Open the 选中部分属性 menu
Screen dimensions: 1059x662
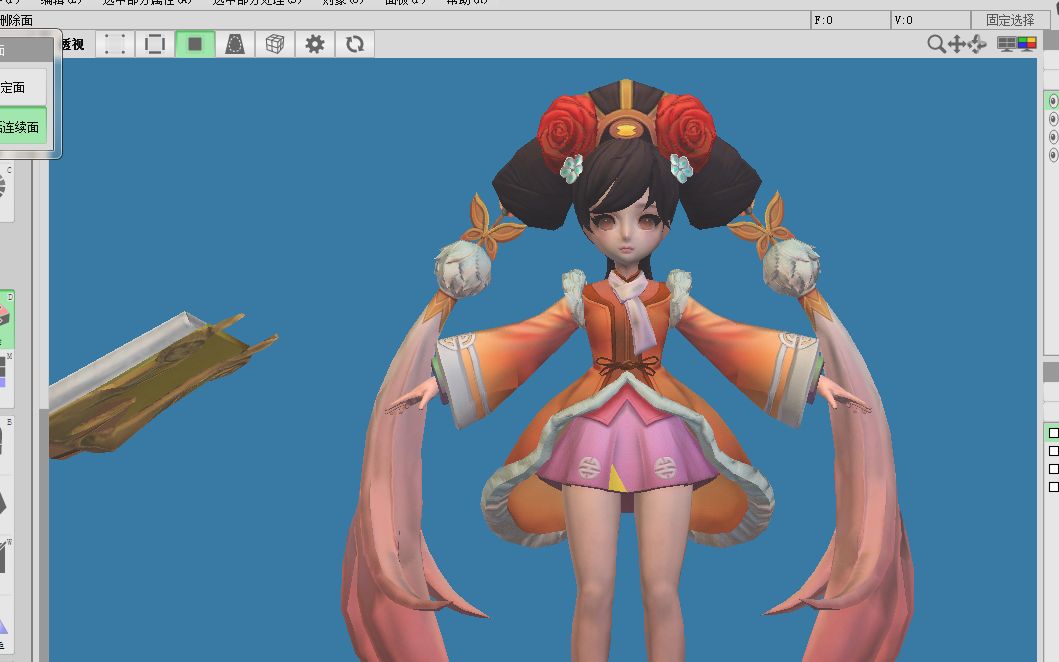tap(147, 2)
